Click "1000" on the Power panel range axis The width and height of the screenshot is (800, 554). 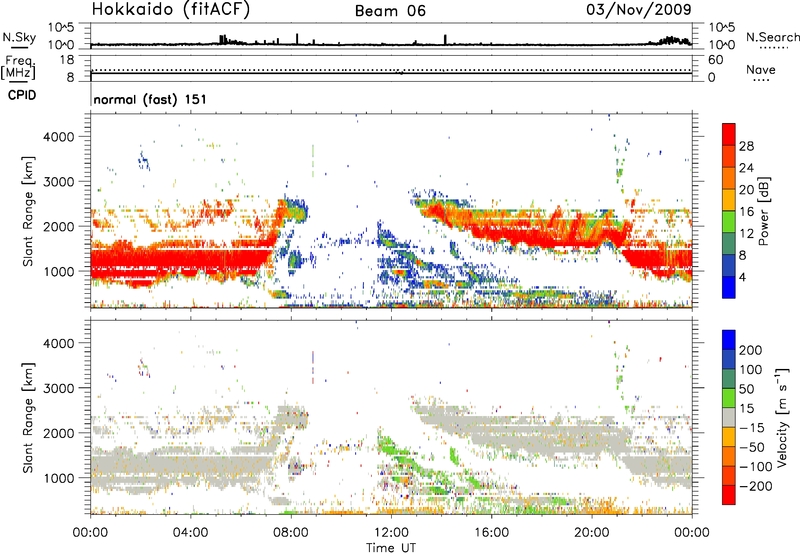(x=59, y=271)
